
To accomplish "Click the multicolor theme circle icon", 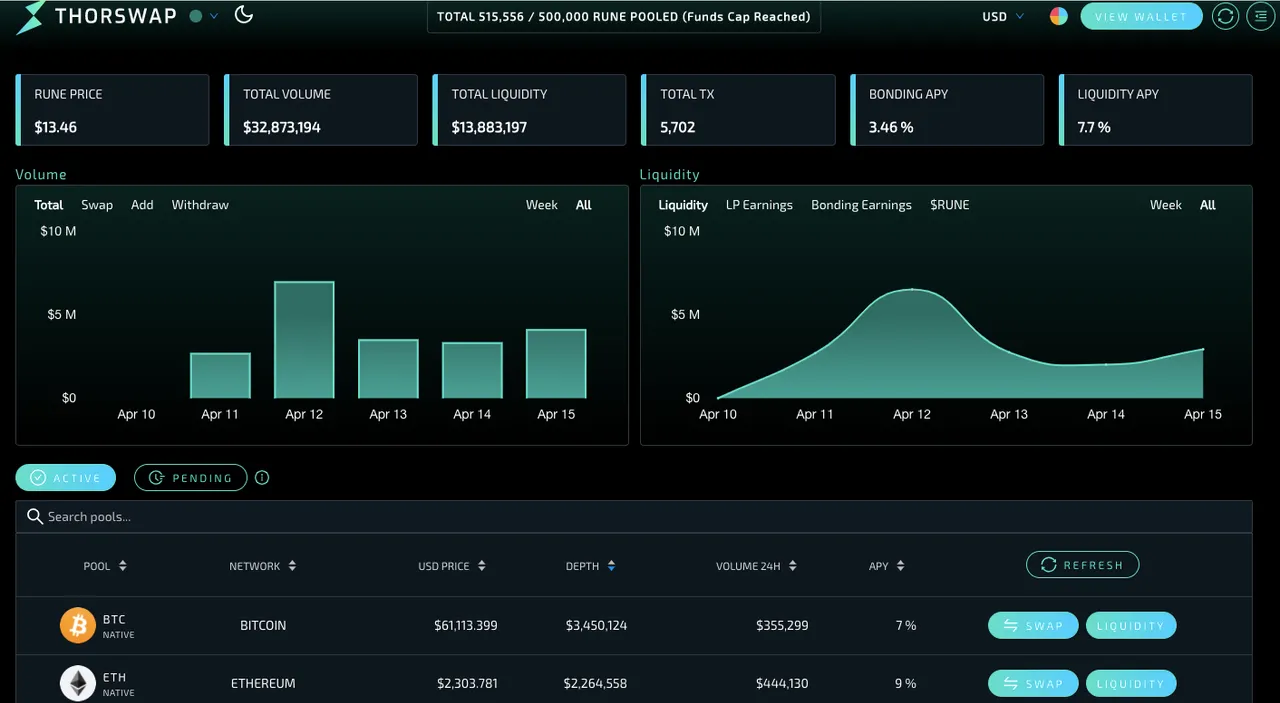I will click(x=1058, y=16).
